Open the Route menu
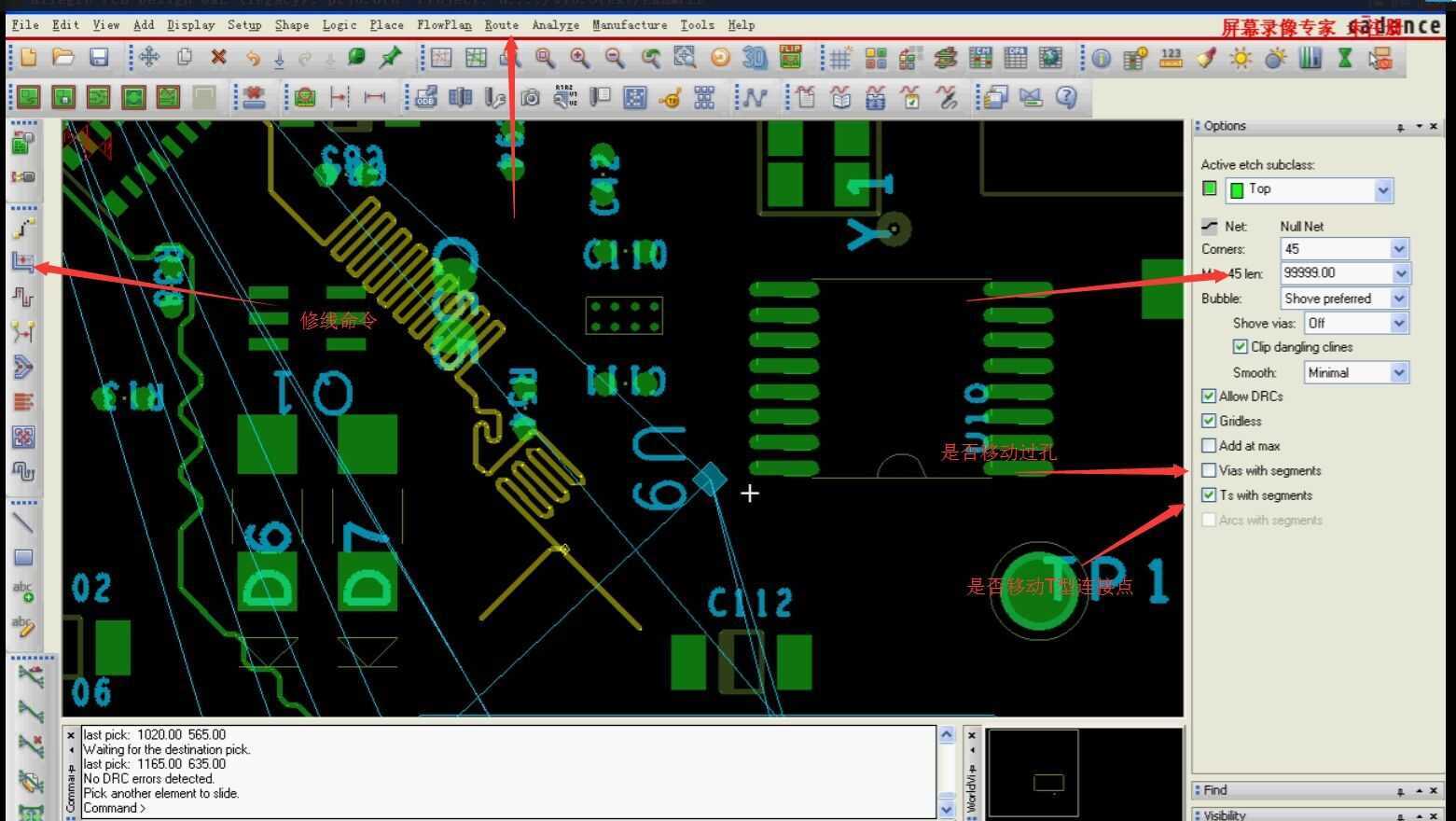 (x=502, y=25)
